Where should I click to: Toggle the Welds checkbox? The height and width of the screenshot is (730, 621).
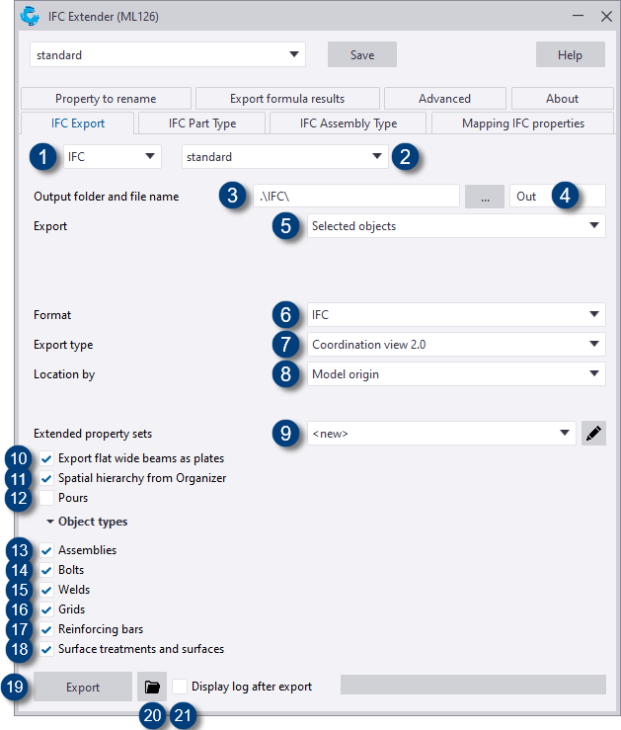(46, 590)
